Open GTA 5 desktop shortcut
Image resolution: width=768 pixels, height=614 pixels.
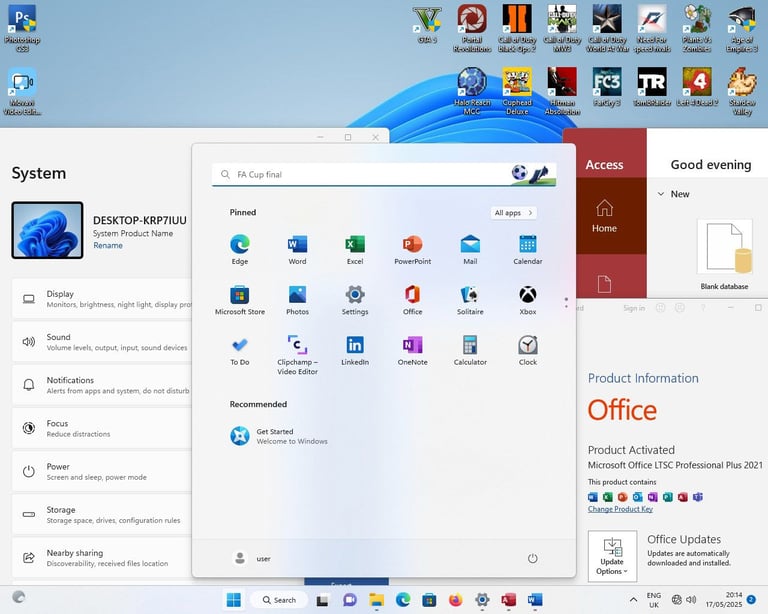click(x=427, y=24)
